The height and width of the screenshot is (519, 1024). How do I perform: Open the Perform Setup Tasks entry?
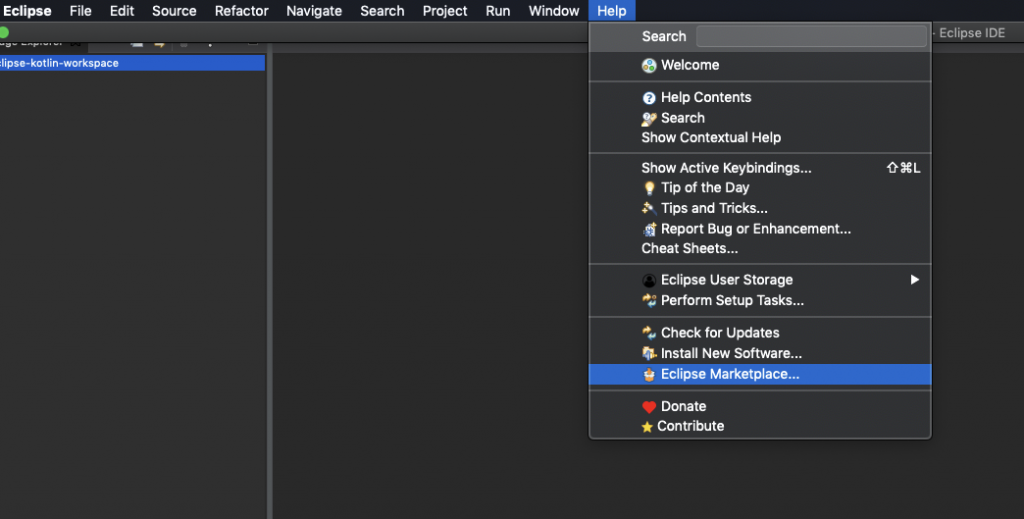point(732,301)
